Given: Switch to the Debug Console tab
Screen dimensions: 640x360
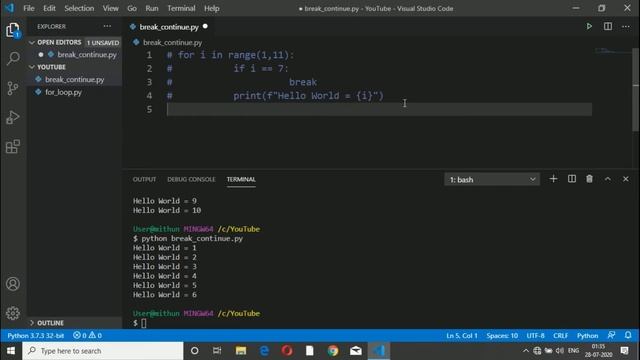Looking at the screenshot, I should [x=191, y=179].
